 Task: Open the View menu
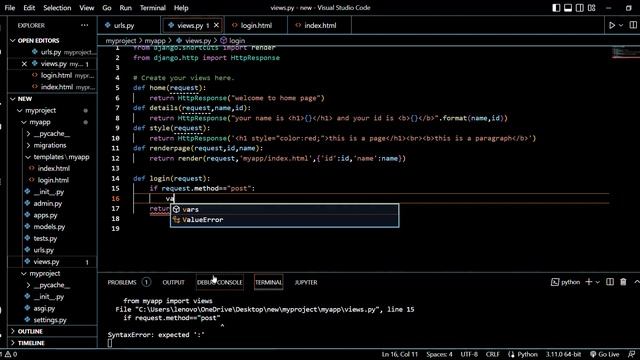(x=87, y=8)
